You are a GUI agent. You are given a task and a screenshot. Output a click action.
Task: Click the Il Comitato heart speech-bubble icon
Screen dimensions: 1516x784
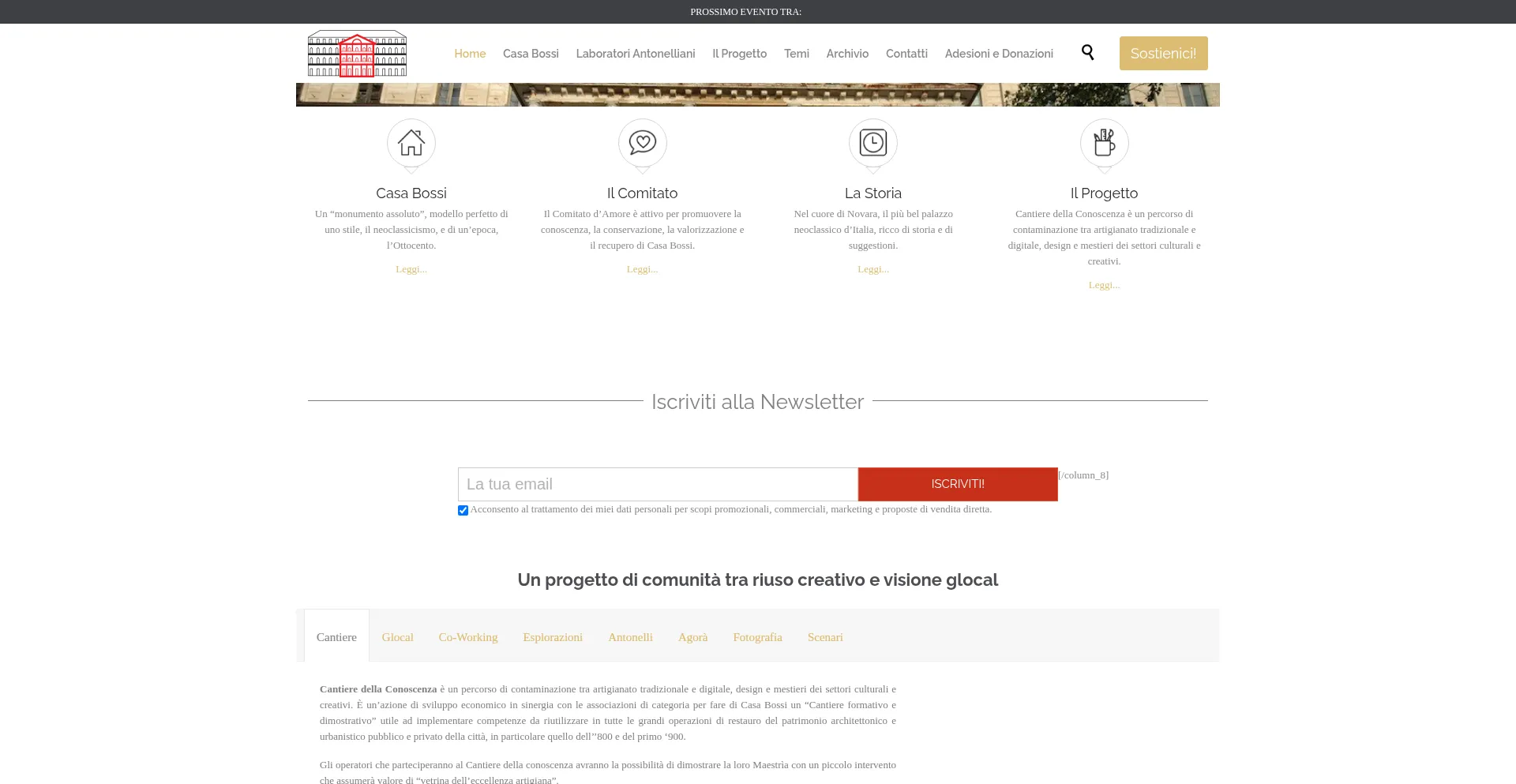642,144
